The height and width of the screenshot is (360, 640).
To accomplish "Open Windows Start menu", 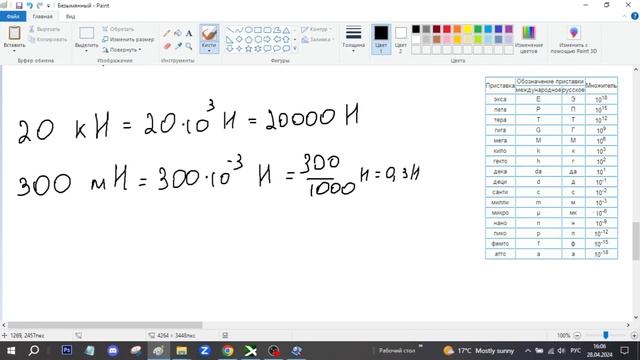I will tap(11, 351).
